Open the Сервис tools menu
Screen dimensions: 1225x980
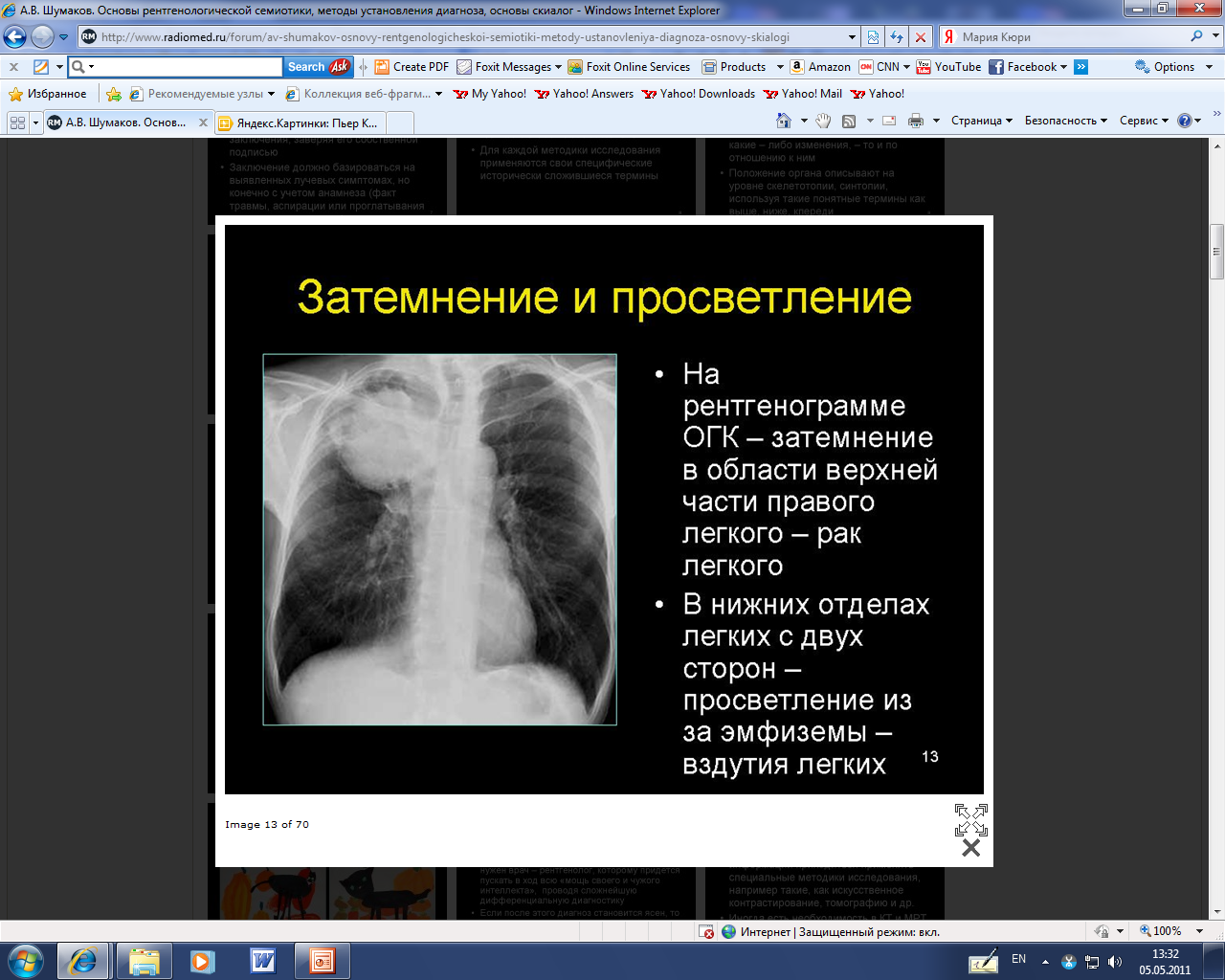click(x=1144, y=121)
